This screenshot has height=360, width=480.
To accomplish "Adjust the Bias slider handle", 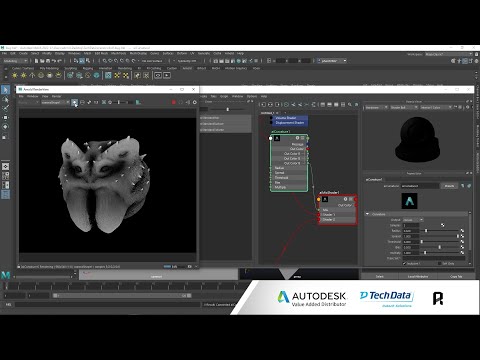I will (x=439, y=247).
